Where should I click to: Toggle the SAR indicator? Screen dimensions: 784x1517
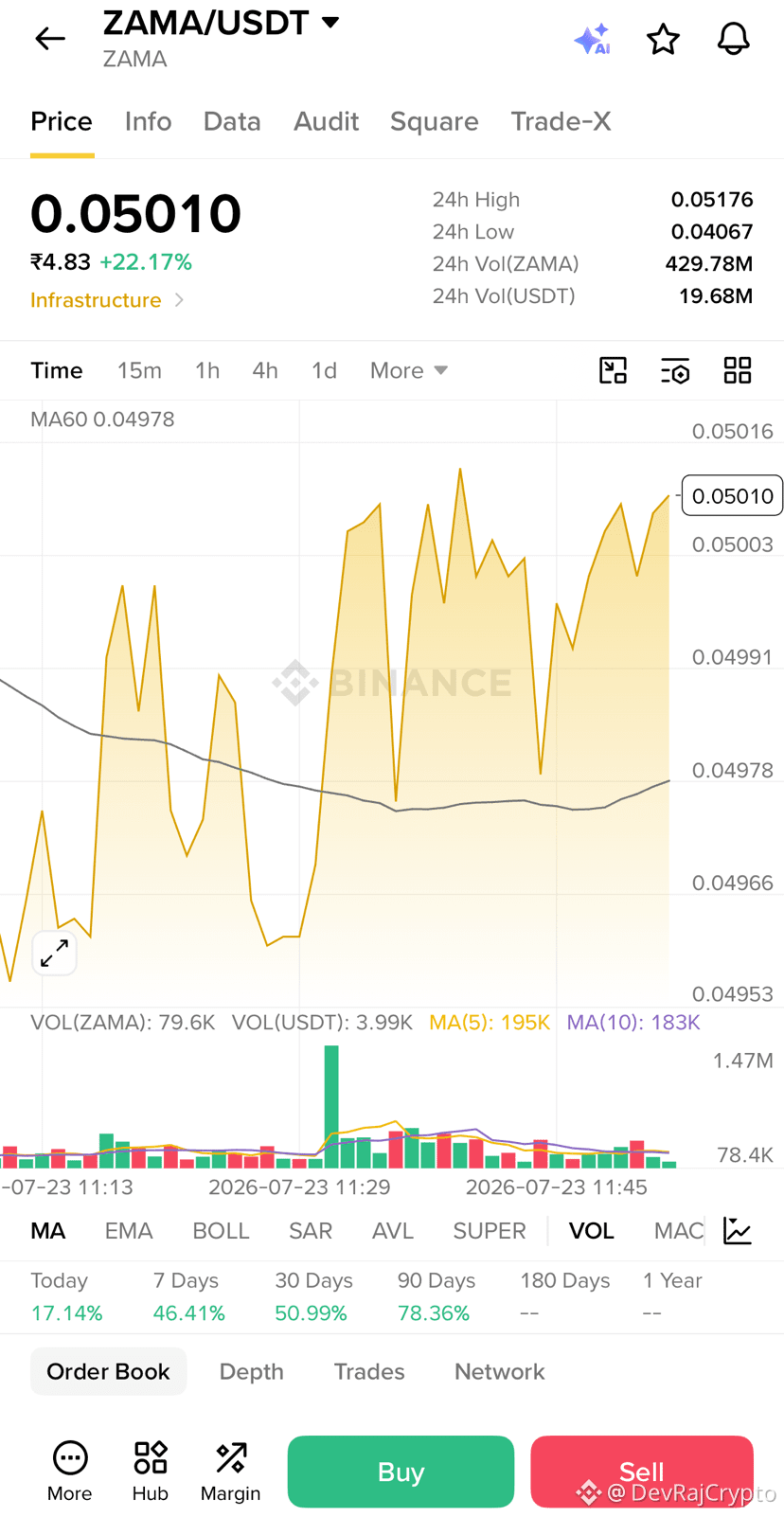coord(311,1230)
